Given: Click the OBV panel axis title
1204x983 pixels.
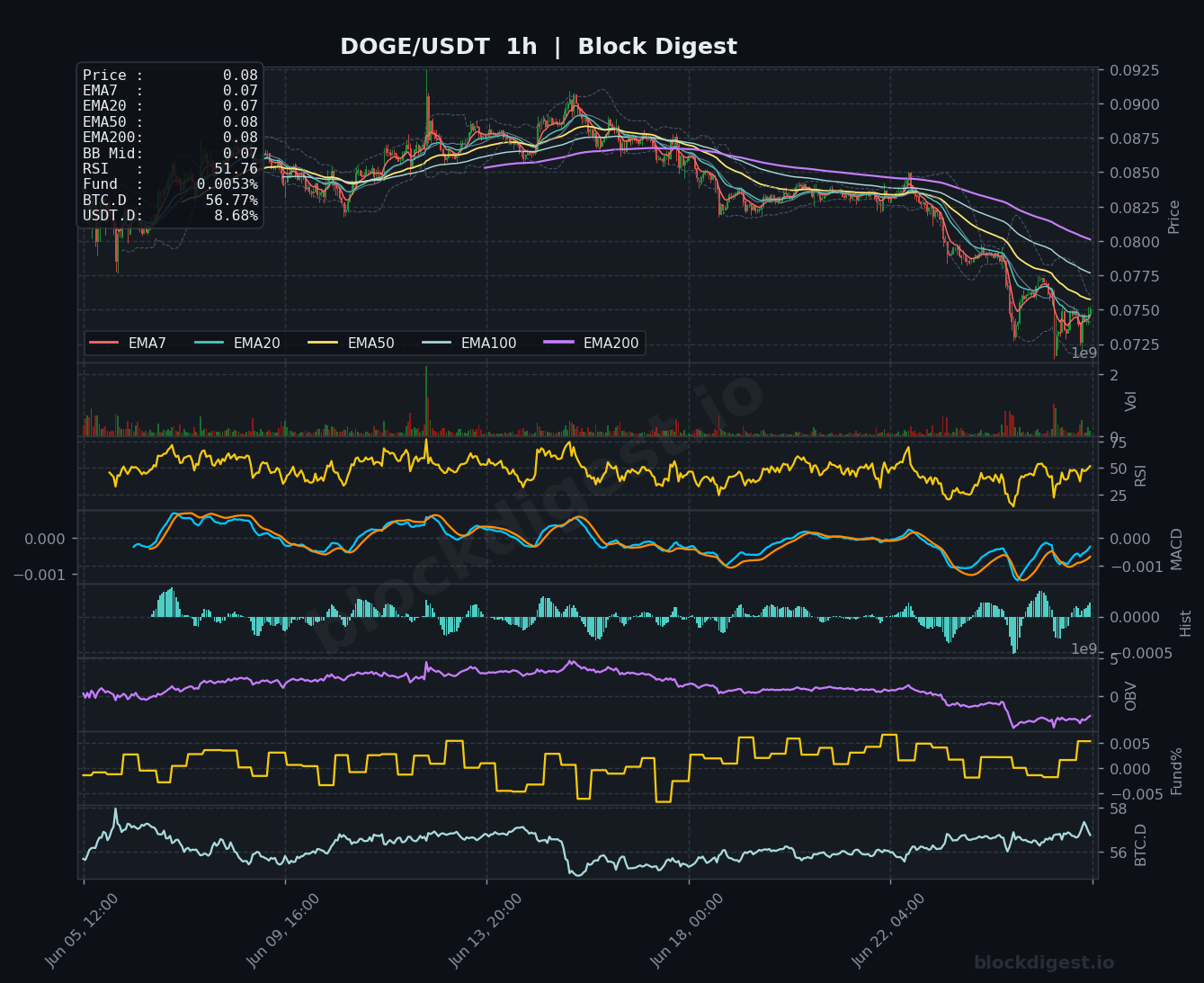Looking at the screenshot, I should [x=1131, y=695].
